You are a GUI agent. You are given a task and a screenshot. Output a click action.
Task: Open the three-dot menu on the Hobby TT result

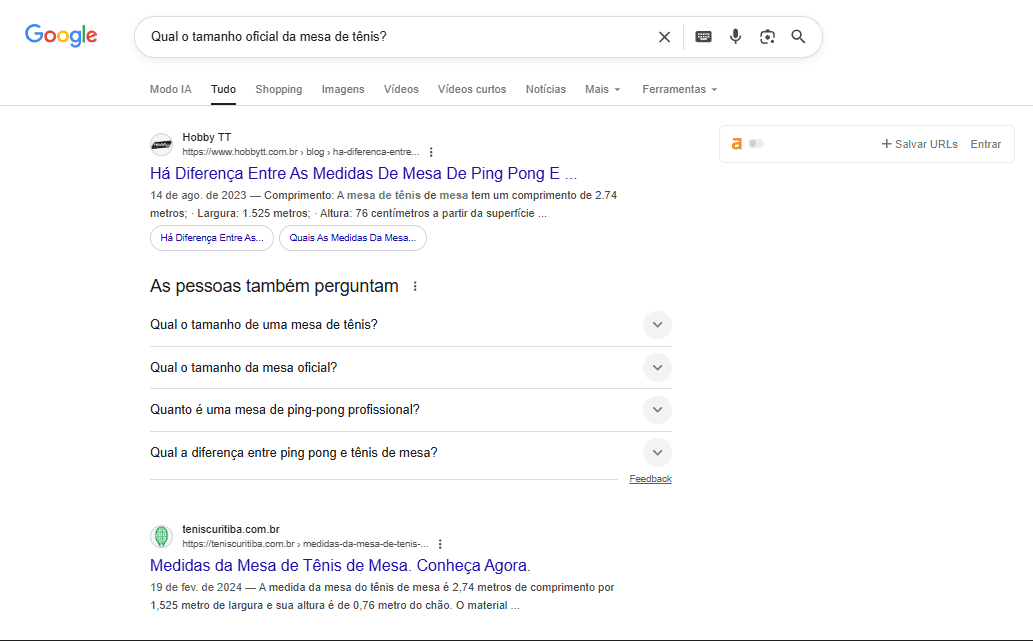pos(431,151)
